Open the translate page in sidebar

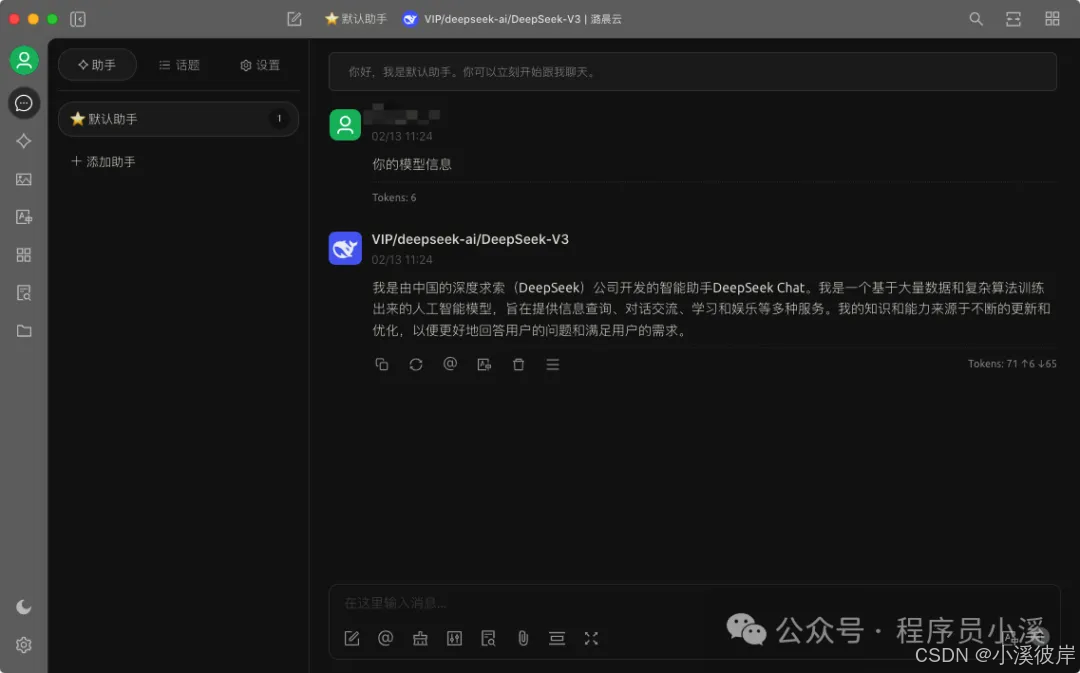click(24, 217)
